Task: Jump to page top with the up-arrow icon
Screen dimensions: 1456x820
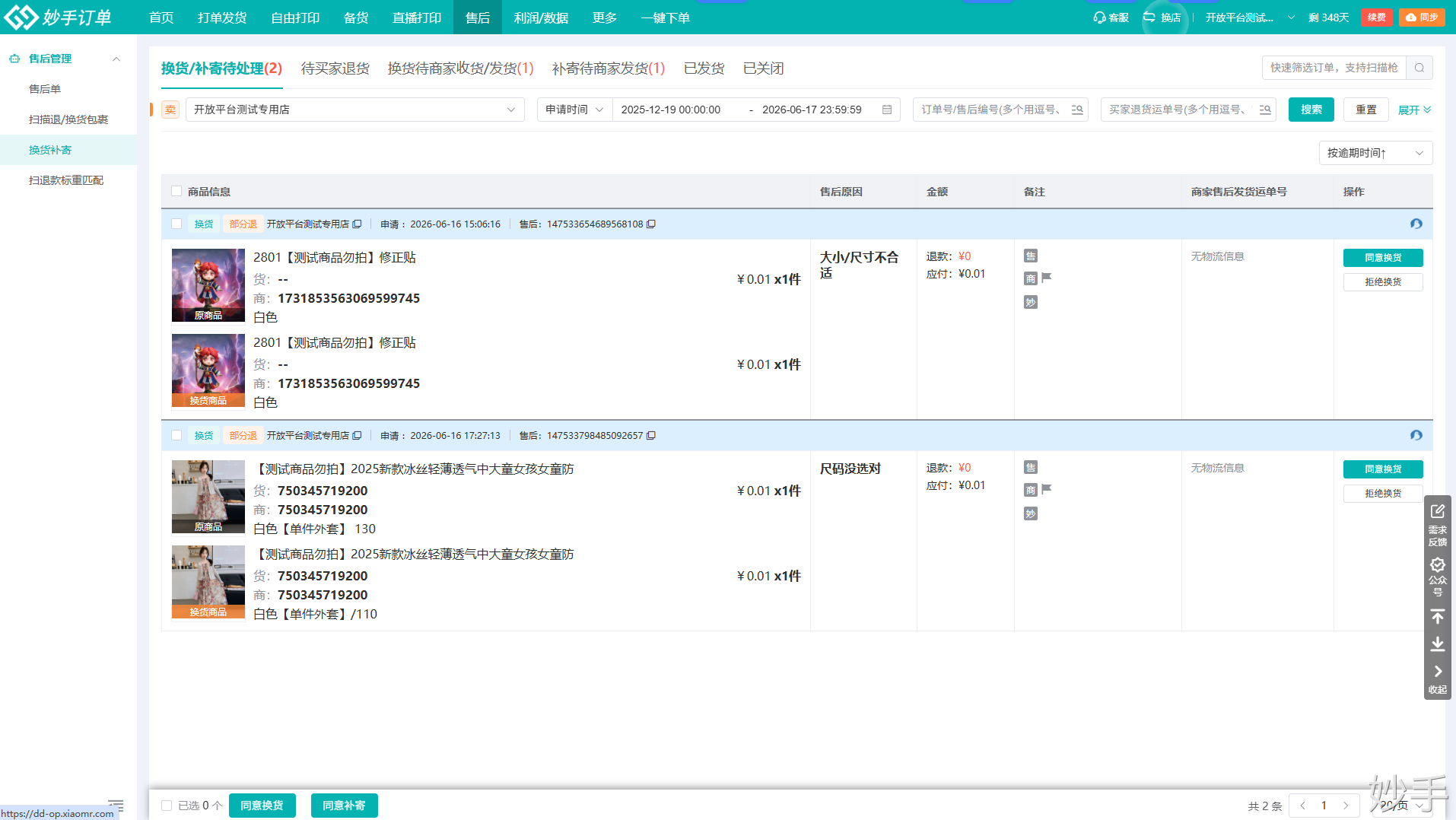Action: click(x=1437, y=617)
